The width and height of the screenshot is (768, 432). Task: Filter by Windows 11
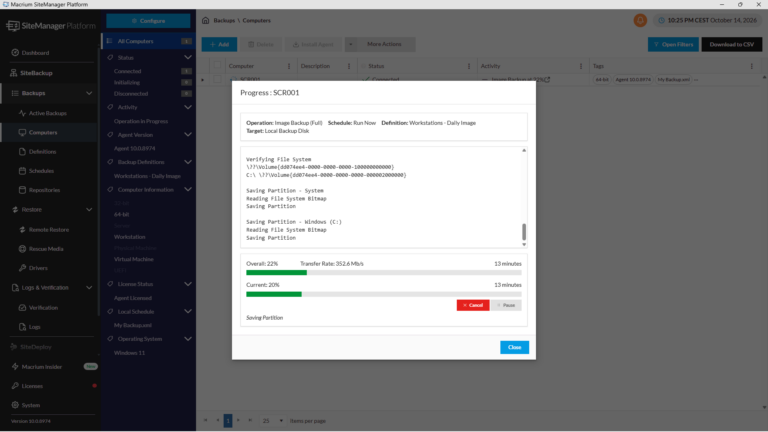click(x=129, y=353)
